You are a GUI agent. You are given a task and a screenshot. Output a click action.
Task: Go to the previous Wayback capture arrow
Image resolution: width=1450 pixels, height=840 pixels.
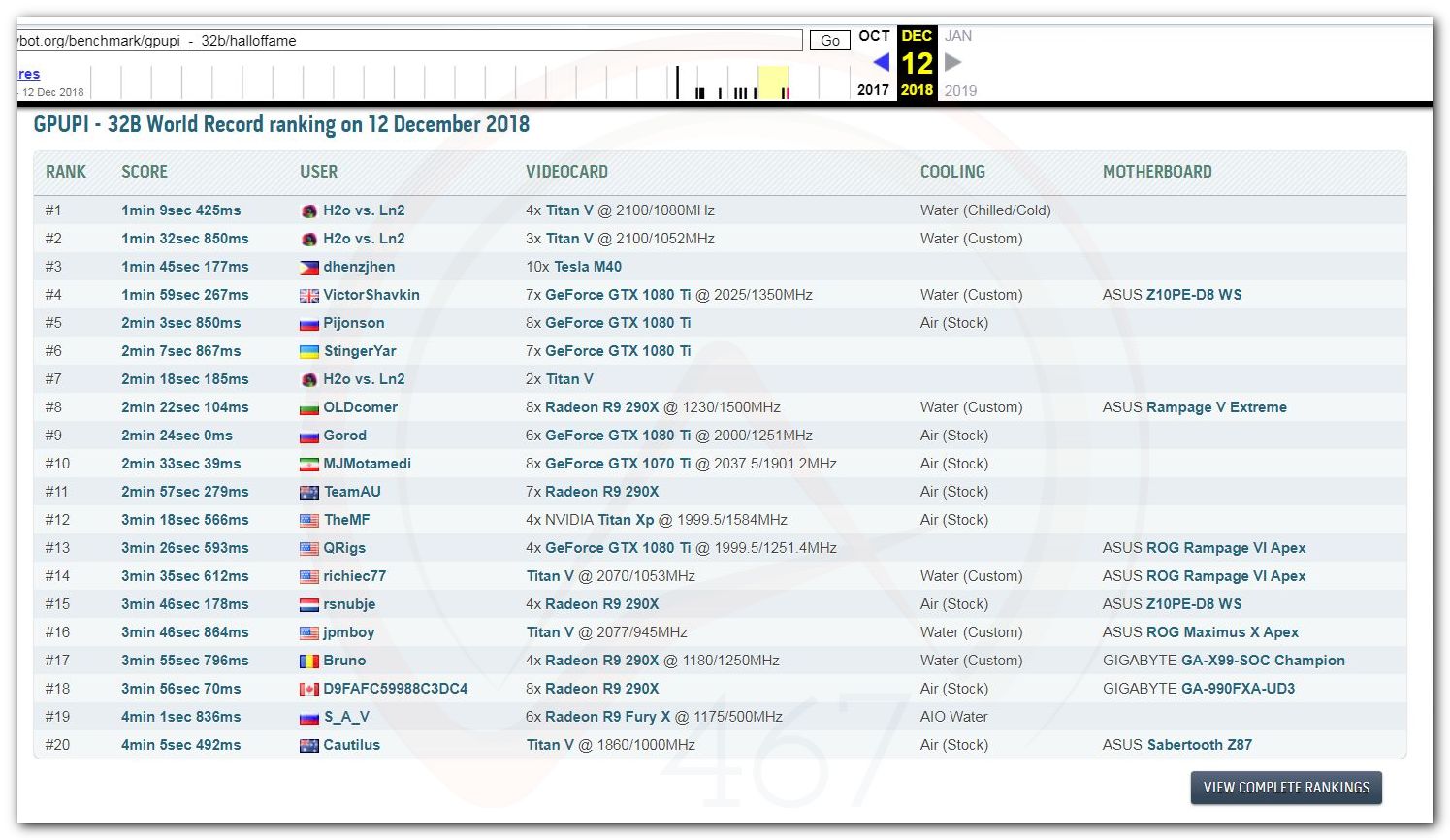point(881,62)
